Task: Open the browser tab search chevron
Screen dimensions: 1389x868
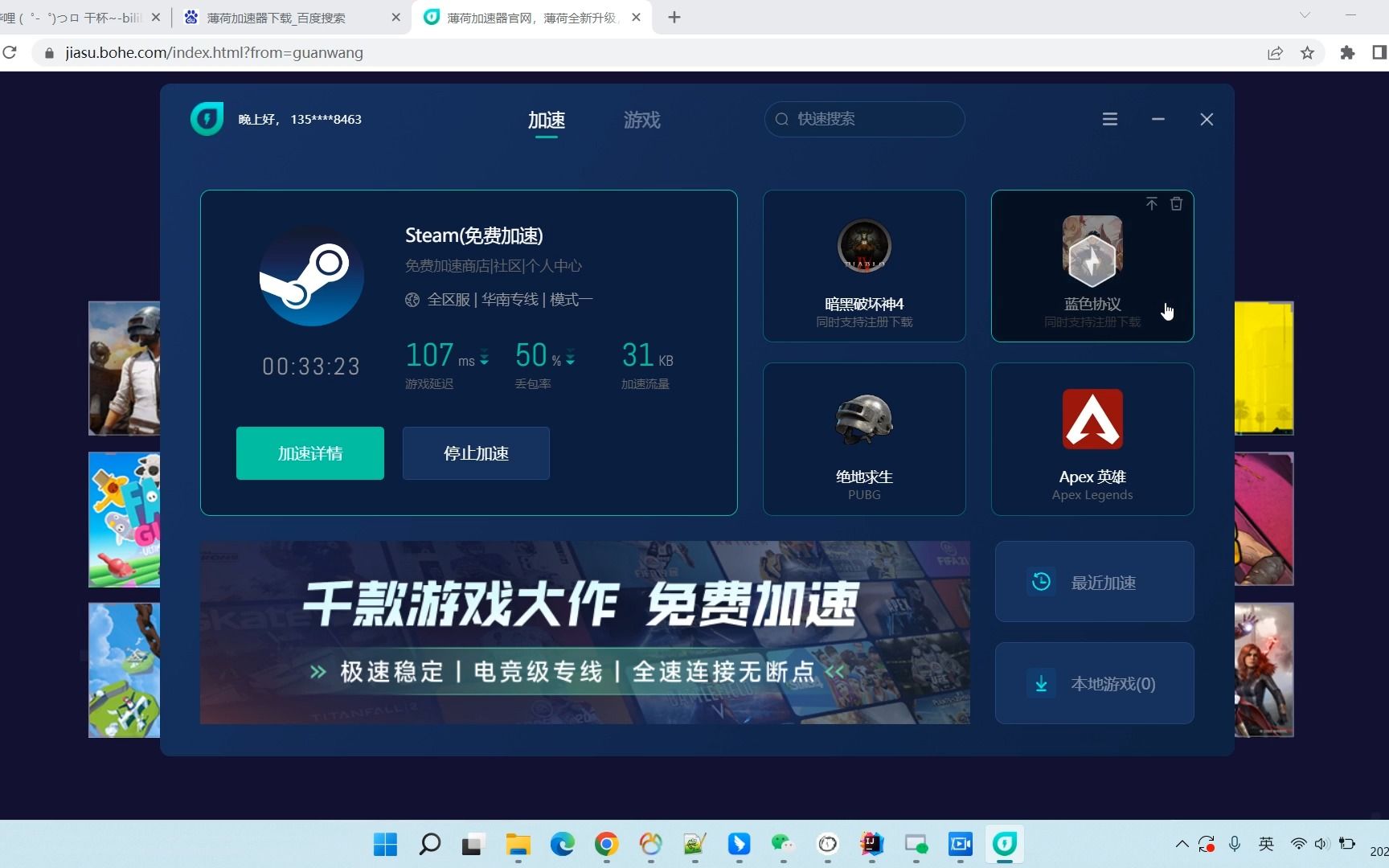Action: 1305,15
